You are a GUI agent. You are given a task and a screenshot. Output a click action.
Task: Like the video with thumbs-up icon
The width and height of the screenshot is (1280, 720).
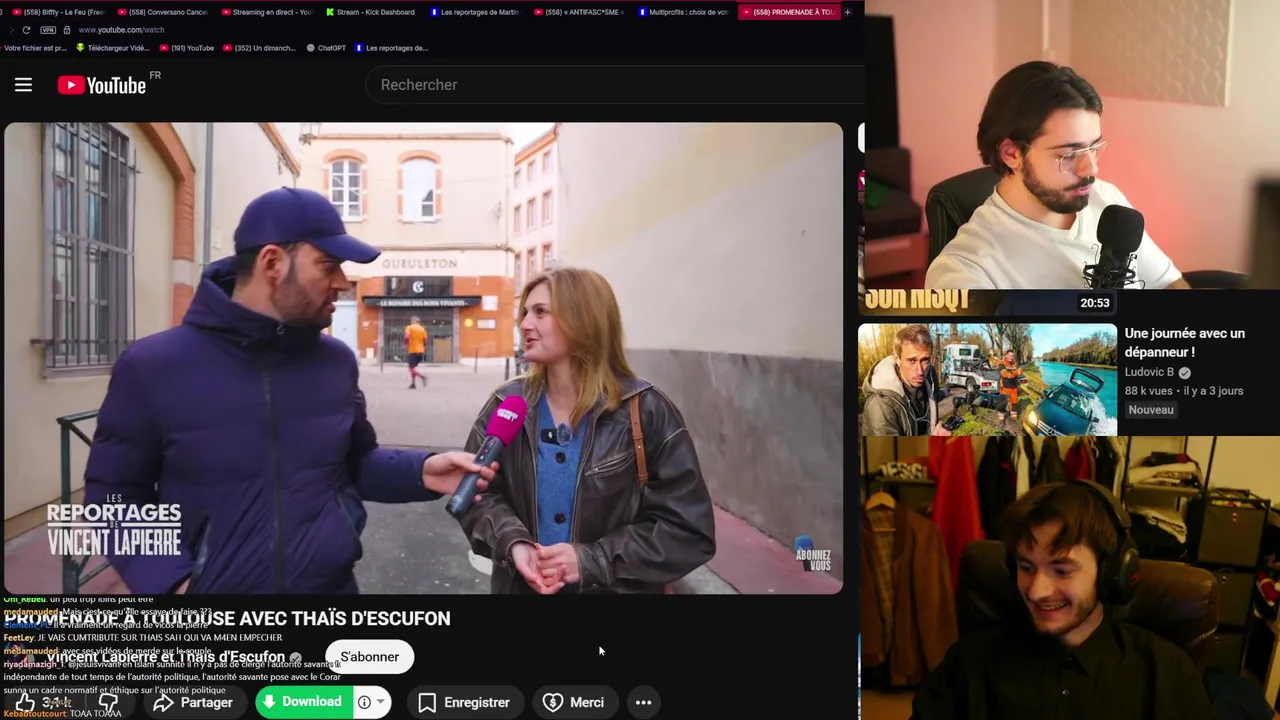(26, 703)
